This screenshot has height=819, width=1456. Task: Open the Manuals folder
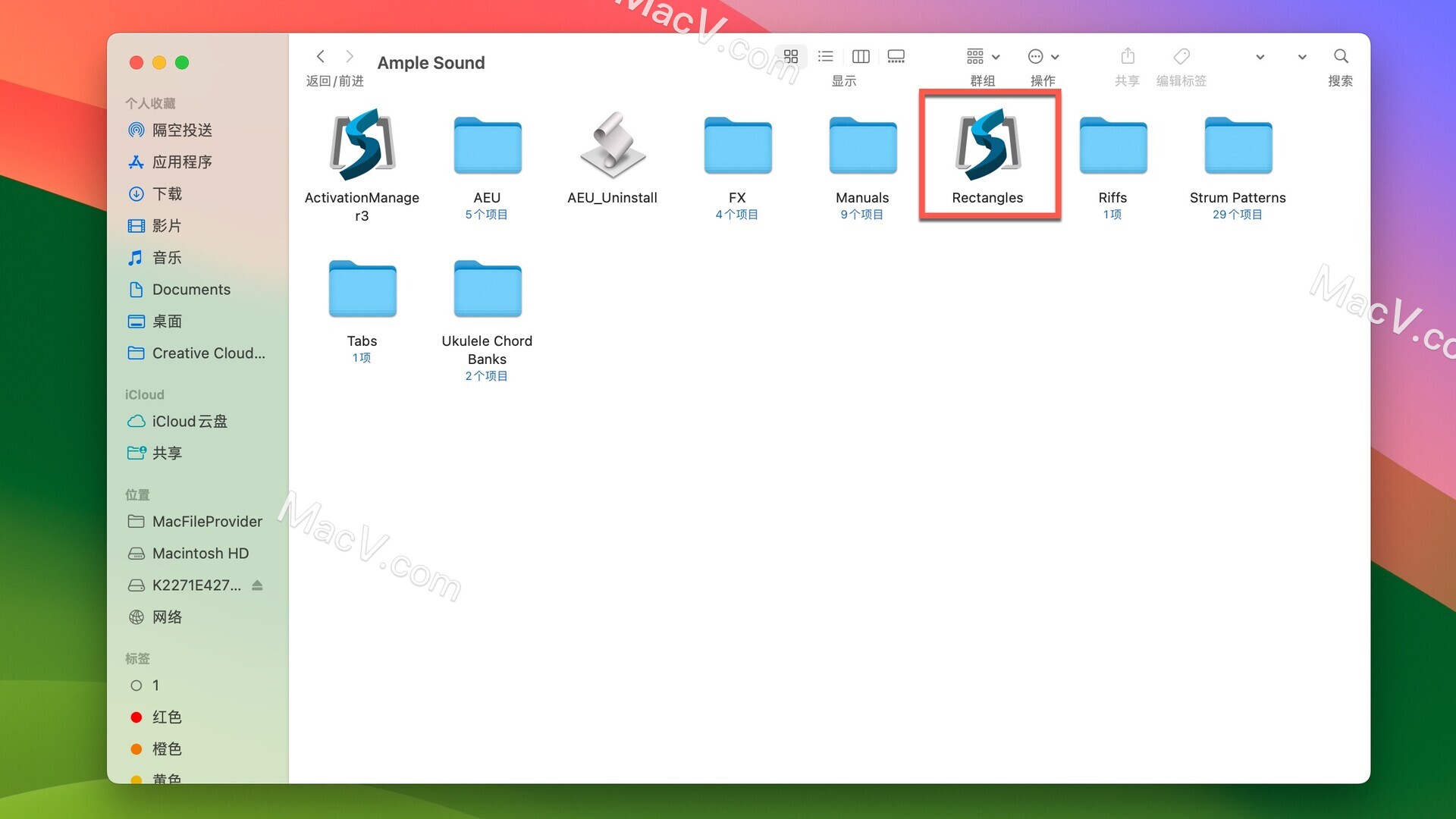(x=862, y=145)
